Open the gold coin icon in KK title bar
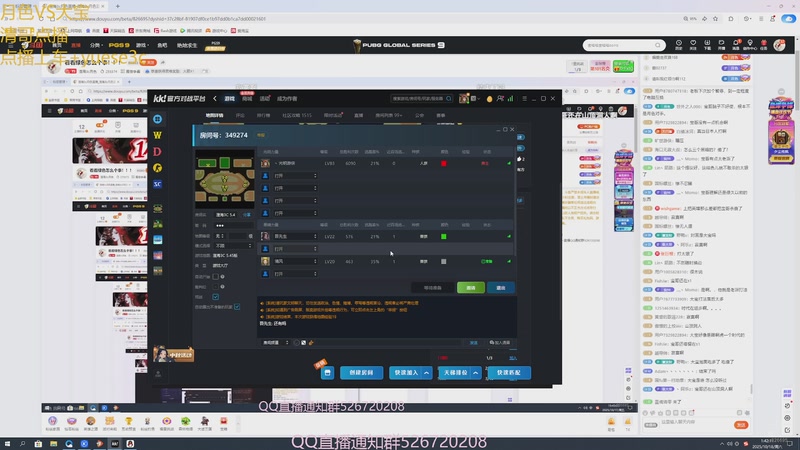 (489, 99)
